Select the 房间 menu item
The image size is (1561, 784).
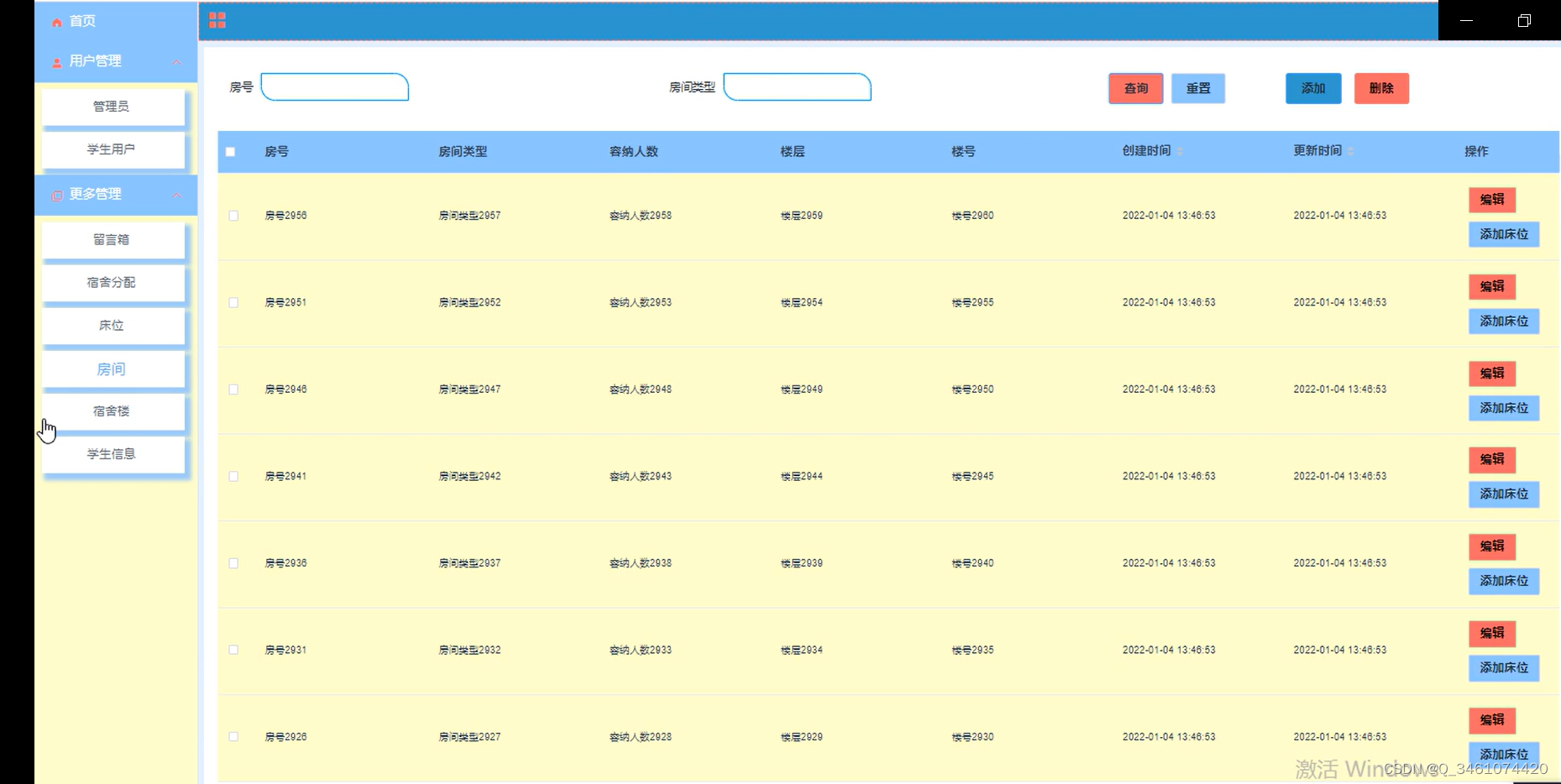(x=113, y=369)
